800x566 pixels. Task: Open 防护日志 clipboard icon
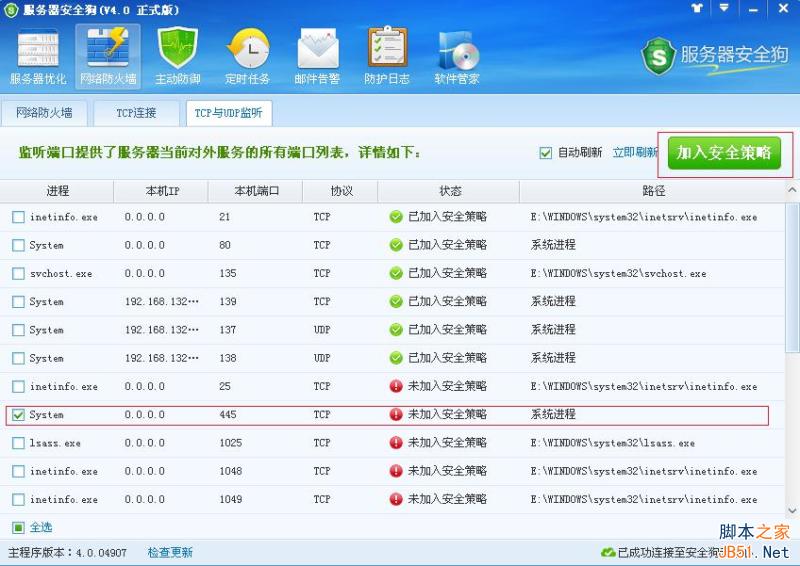(x=387, y=56)
